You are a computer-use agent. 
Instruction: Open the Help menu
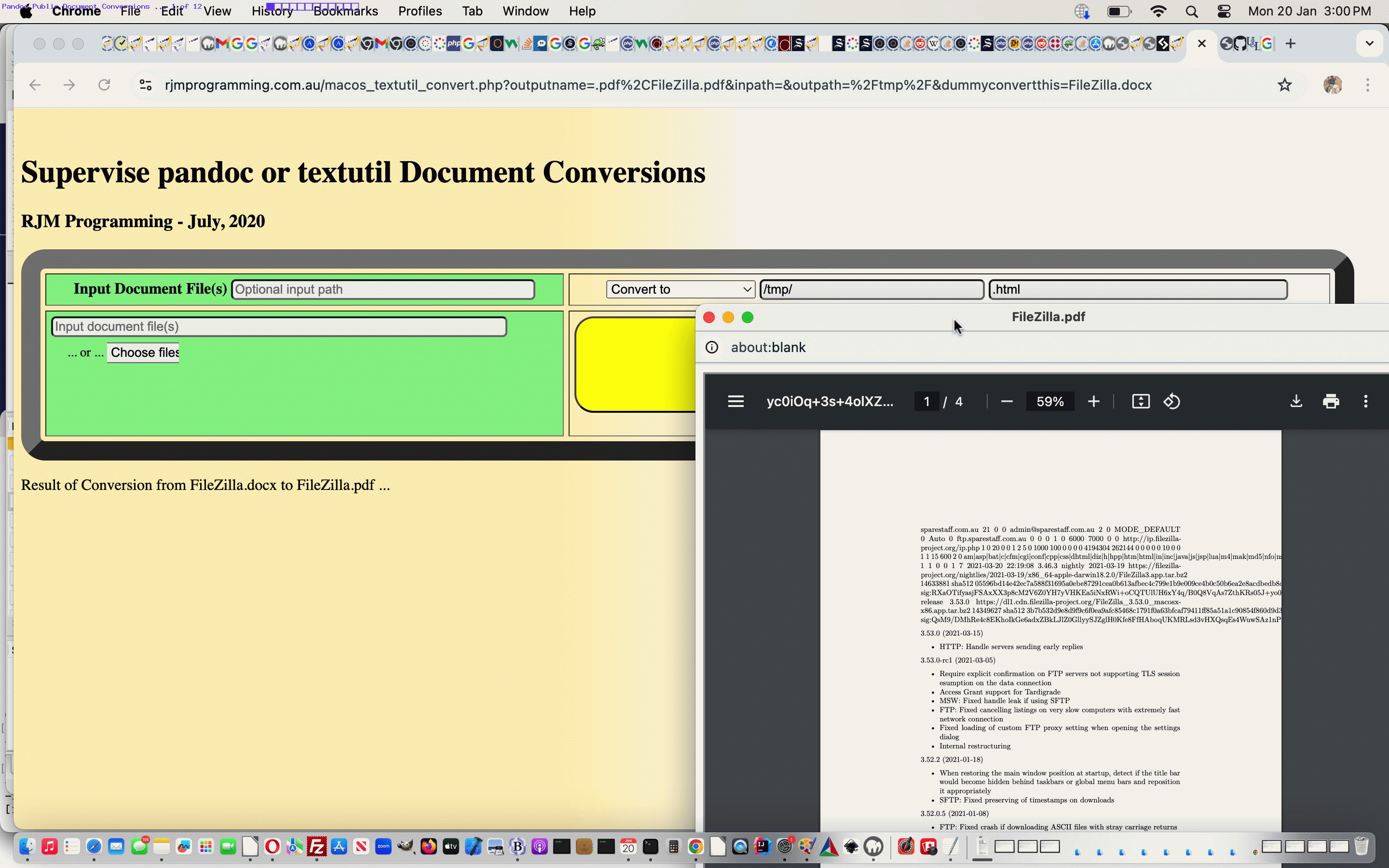582,12
